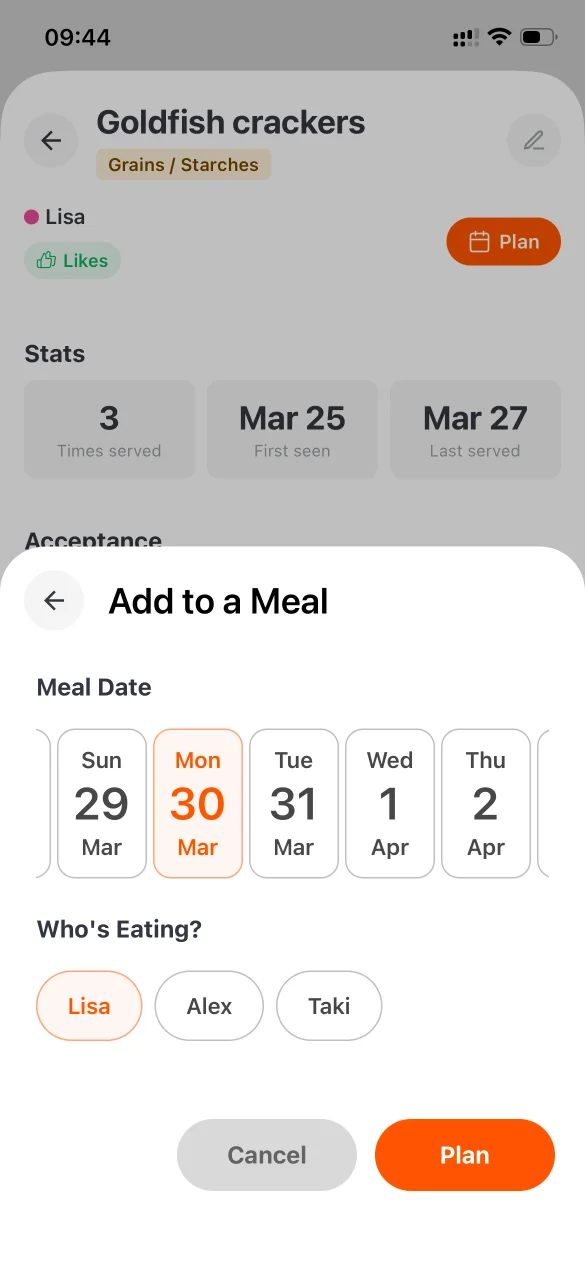Click the calendar icon inside the Plan button
The width and height of the screenshot is (585, 1266).
480,241
